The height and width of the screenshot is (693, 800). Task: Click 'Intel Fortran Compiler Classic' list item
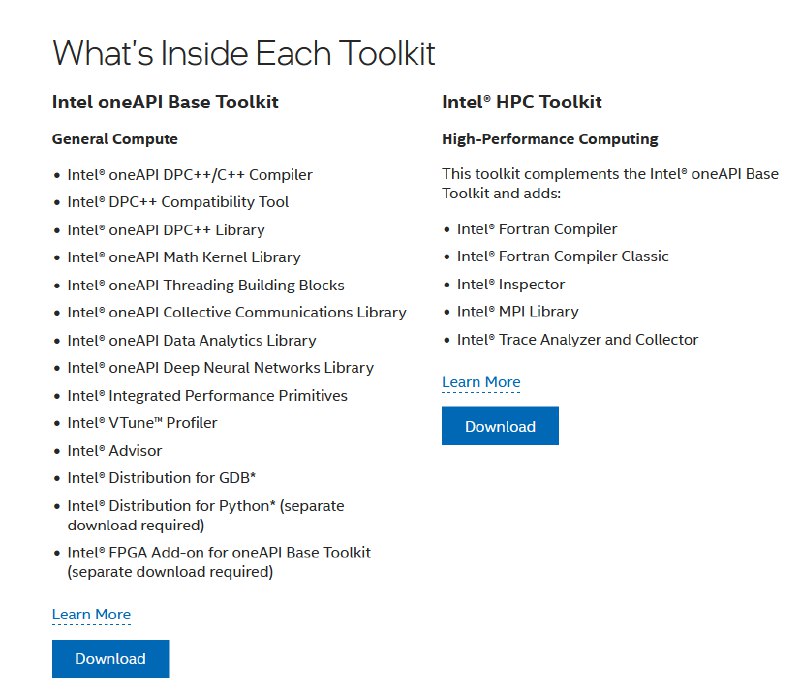[x=562, y=256]
